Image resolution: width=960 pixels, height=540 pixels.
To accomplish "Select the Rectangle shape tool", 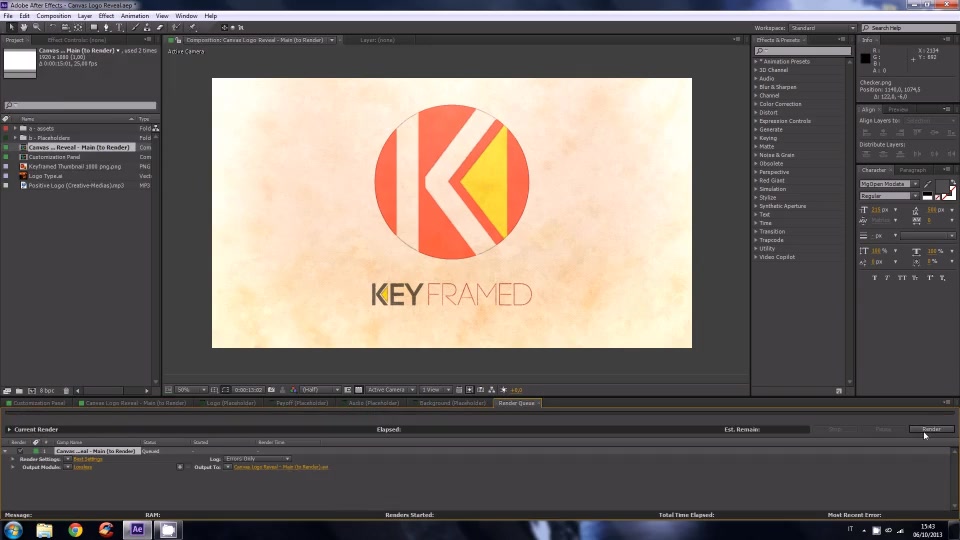I will coord(94,28).
